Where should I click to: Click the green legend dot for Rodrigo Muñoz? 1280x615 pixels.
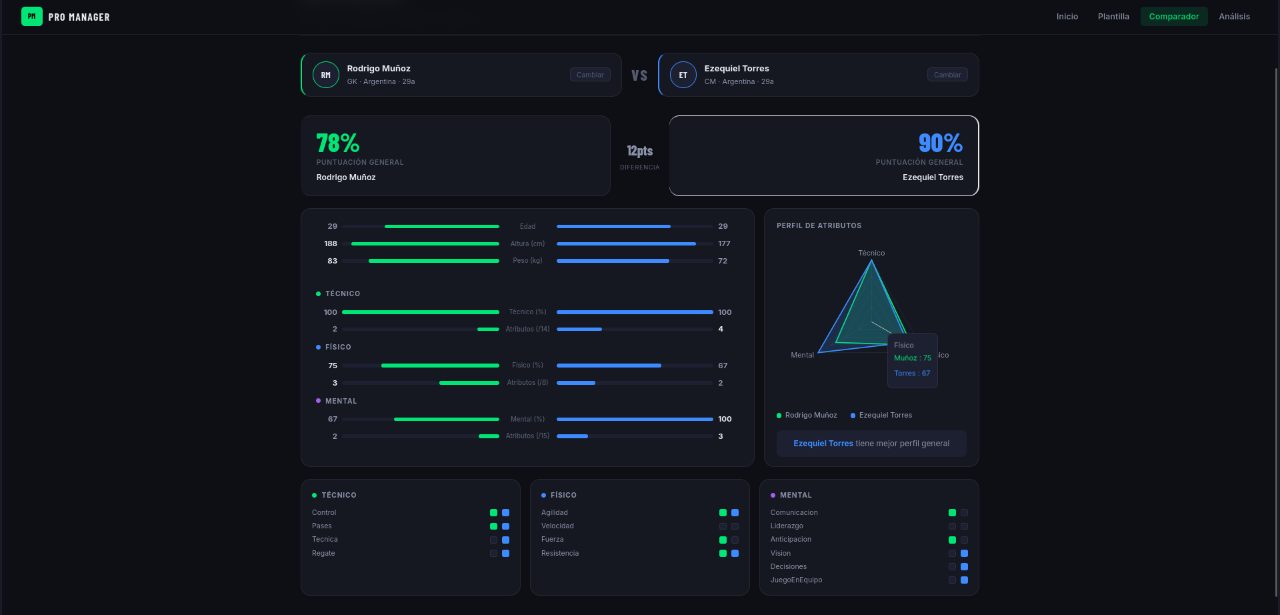[779, 415]
